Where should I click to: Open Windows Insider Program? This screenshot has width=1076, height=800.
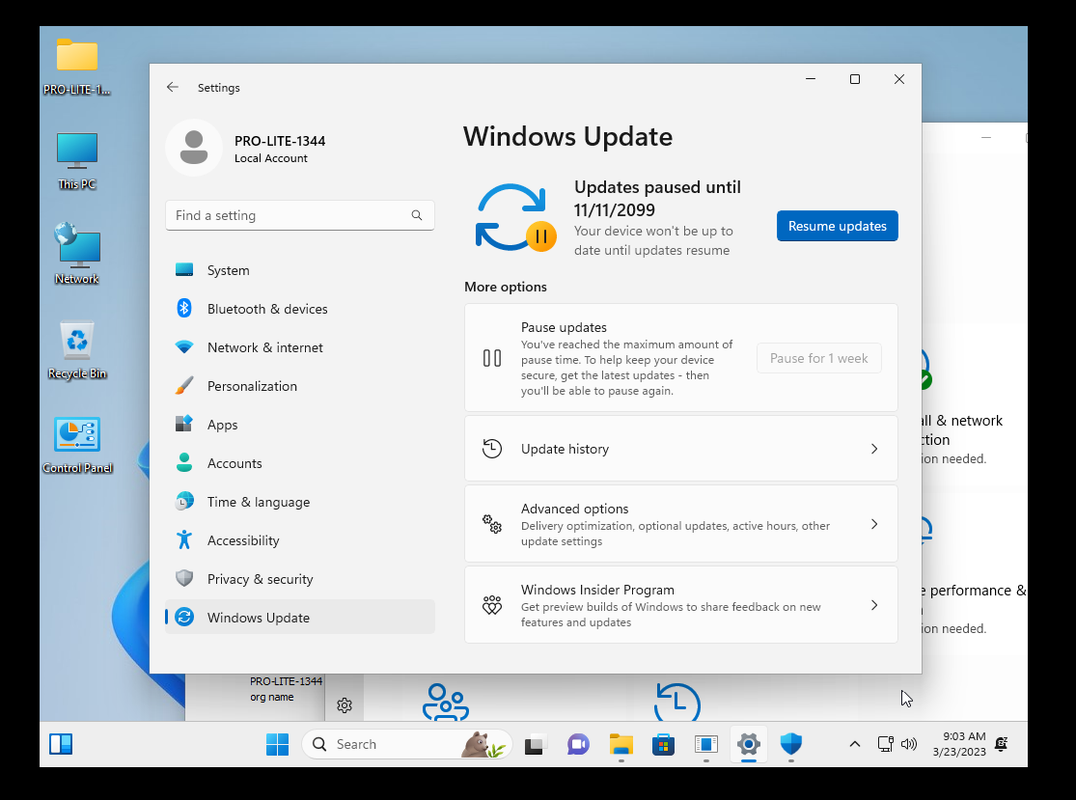coord(681,605)
